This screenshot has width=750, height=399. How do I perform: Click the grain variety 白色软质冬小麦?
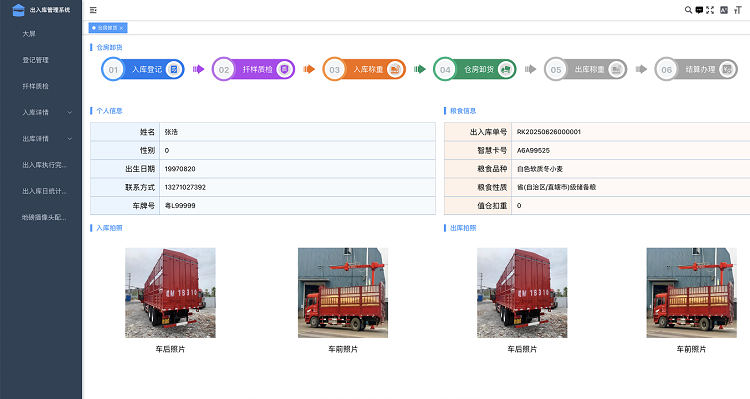[x=540, y=169]
